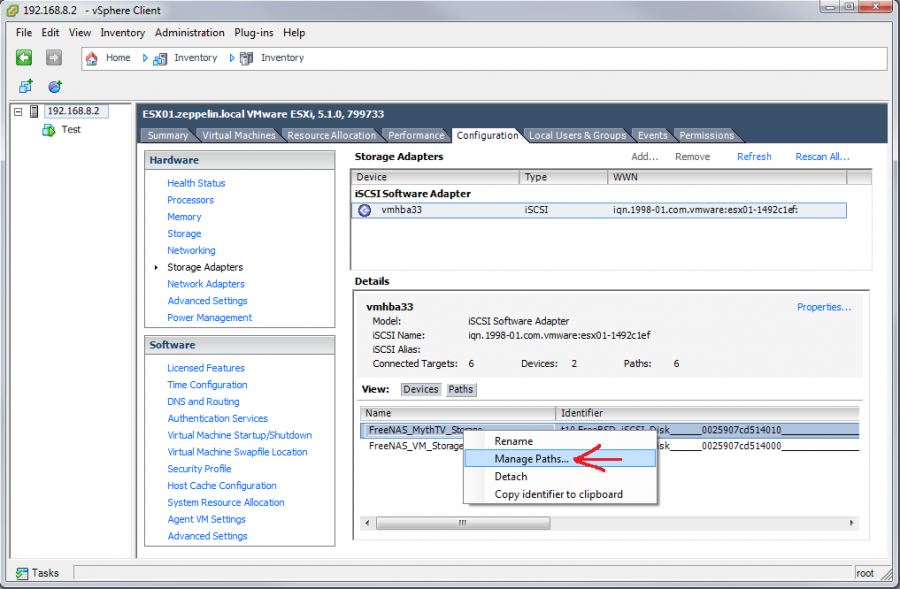Click the New Virtual Machine toolbar icon
The width and height of the screenshot is (900, 589).
[x=26, y=86]
